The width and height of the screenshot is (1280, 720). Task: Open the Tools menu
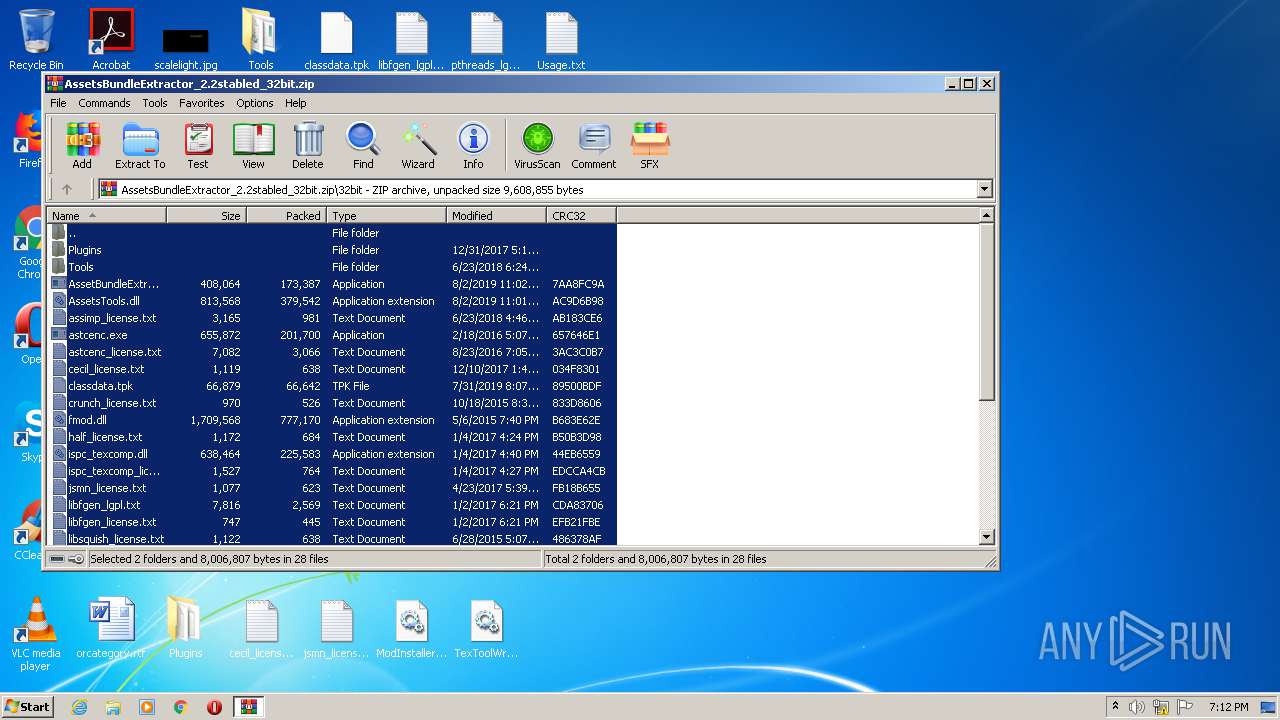[x=155, y=103]
